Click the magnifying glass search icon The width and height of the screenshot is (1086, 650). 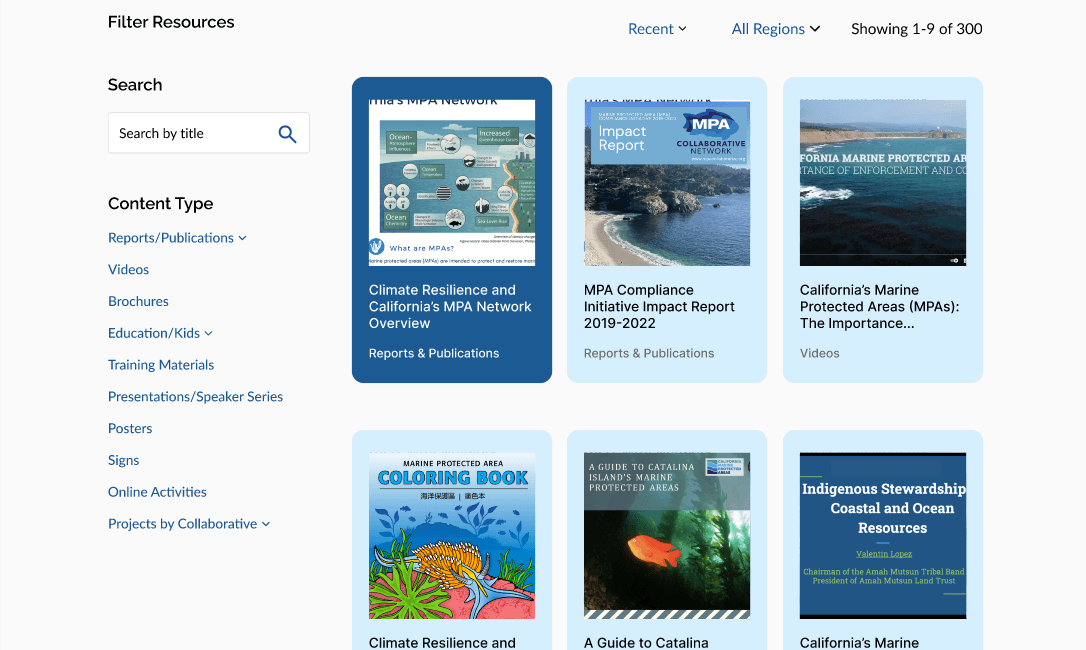point(287,134)
